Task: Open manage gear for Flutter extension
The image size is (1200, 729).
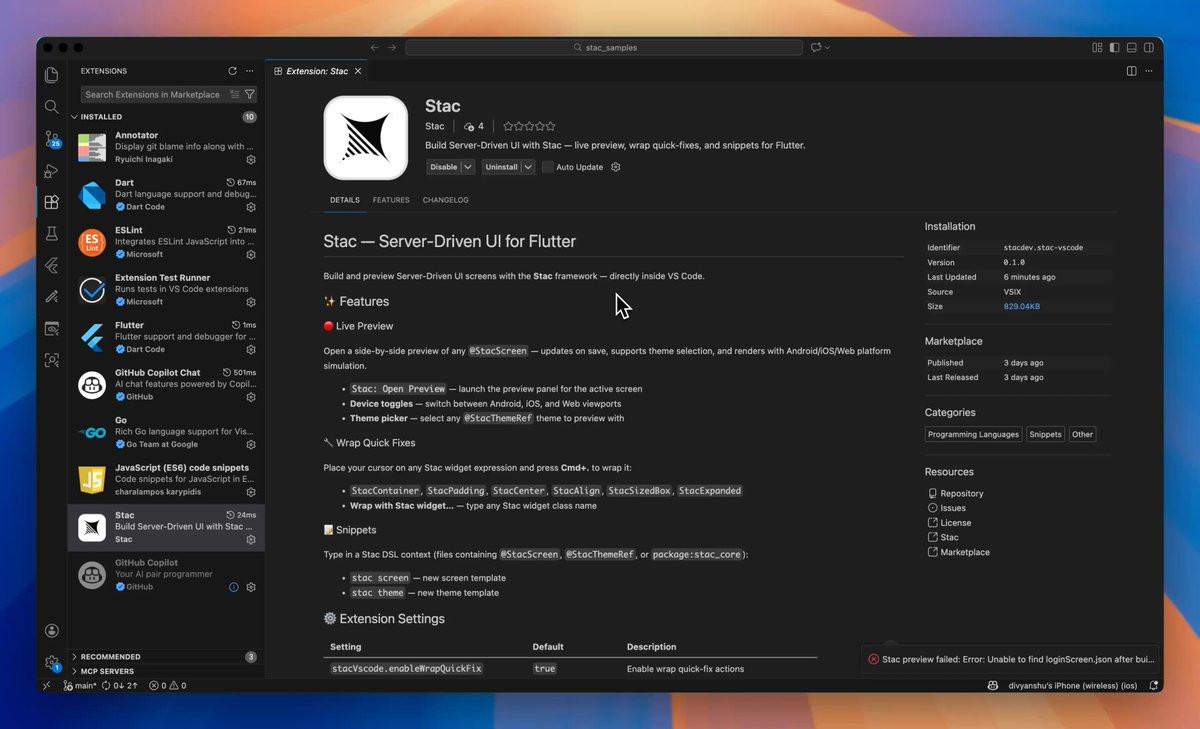Action: (251, 350)
